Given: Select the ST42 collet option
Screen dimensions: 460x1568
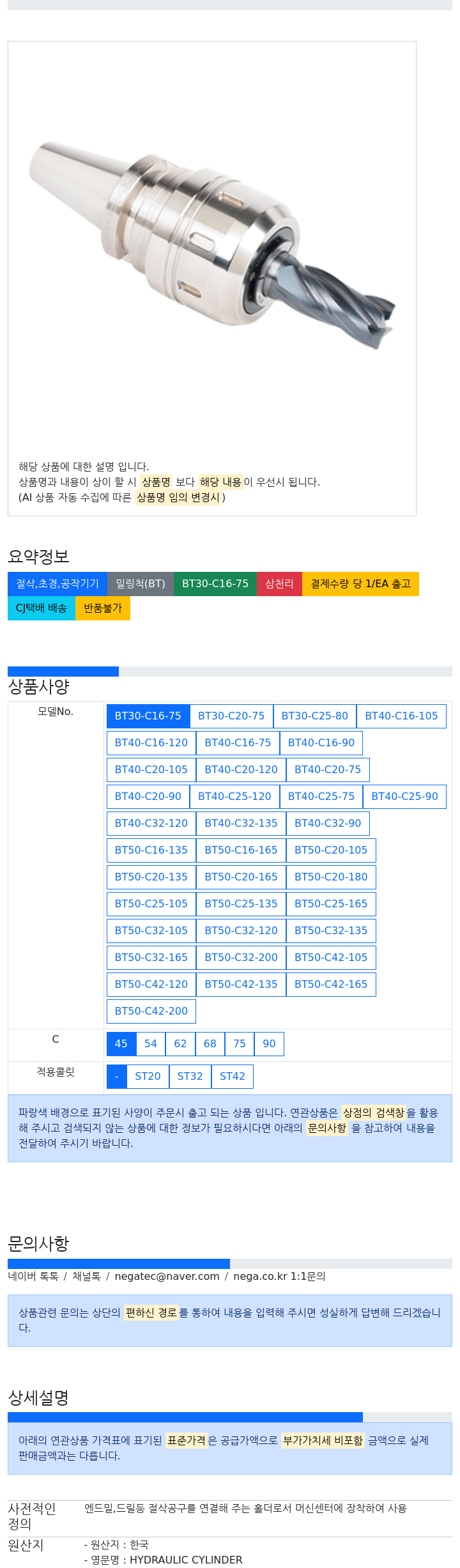Looking at the screenshot, I should point(233,1077).
